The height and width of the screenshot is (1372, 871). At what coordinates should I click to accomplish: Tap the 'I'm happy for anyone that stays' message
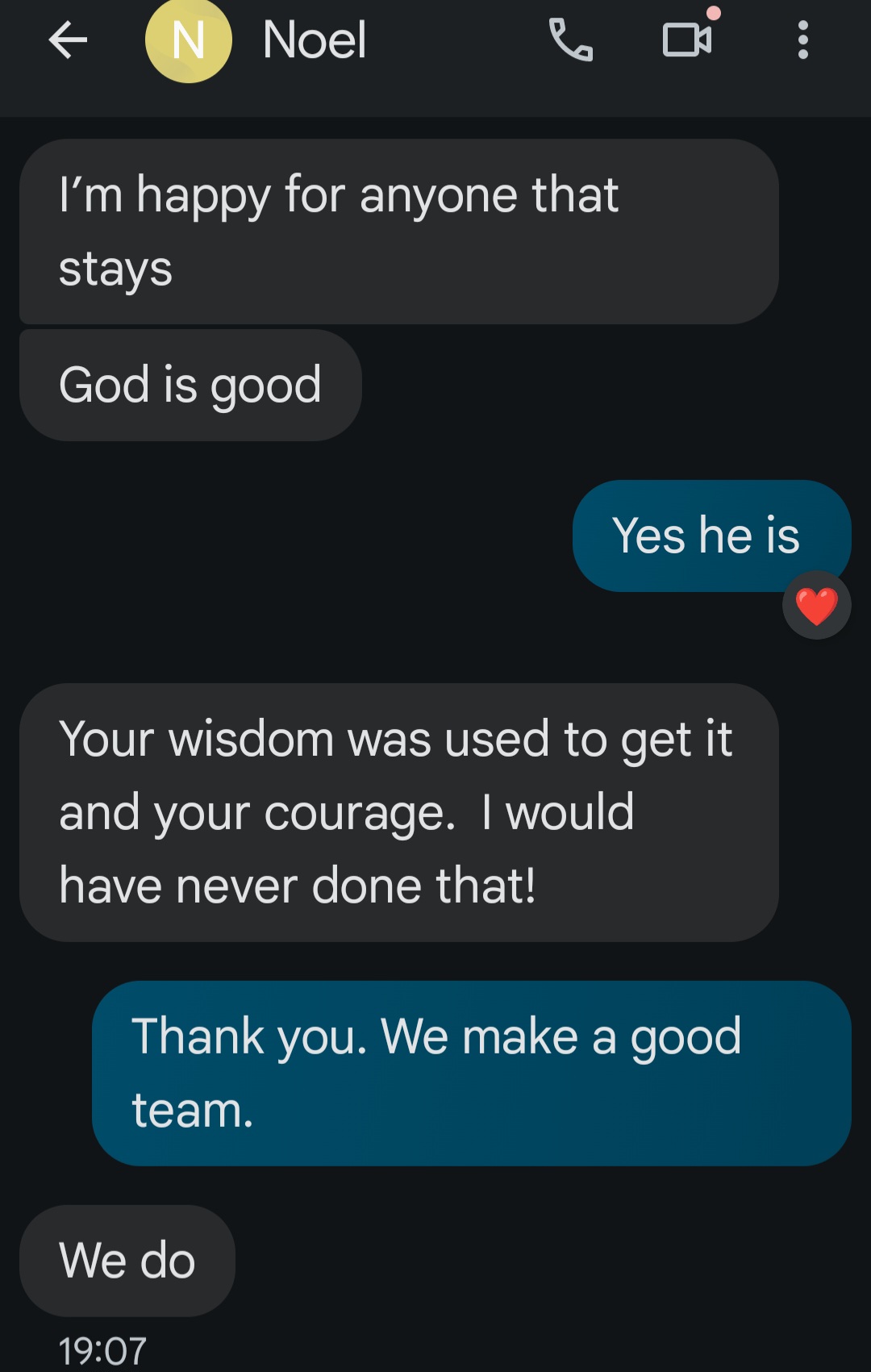(398, 231)
